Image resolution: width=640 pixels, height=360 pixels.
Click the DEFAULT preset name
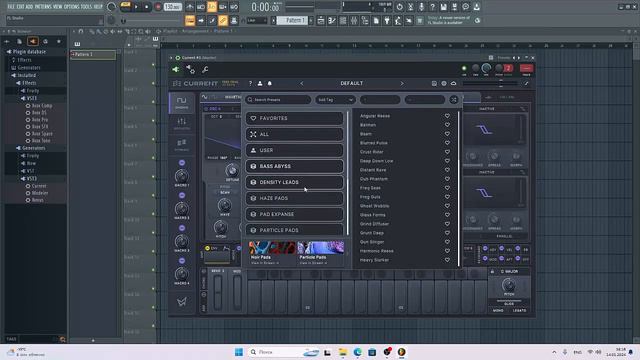tap(352, 83)
